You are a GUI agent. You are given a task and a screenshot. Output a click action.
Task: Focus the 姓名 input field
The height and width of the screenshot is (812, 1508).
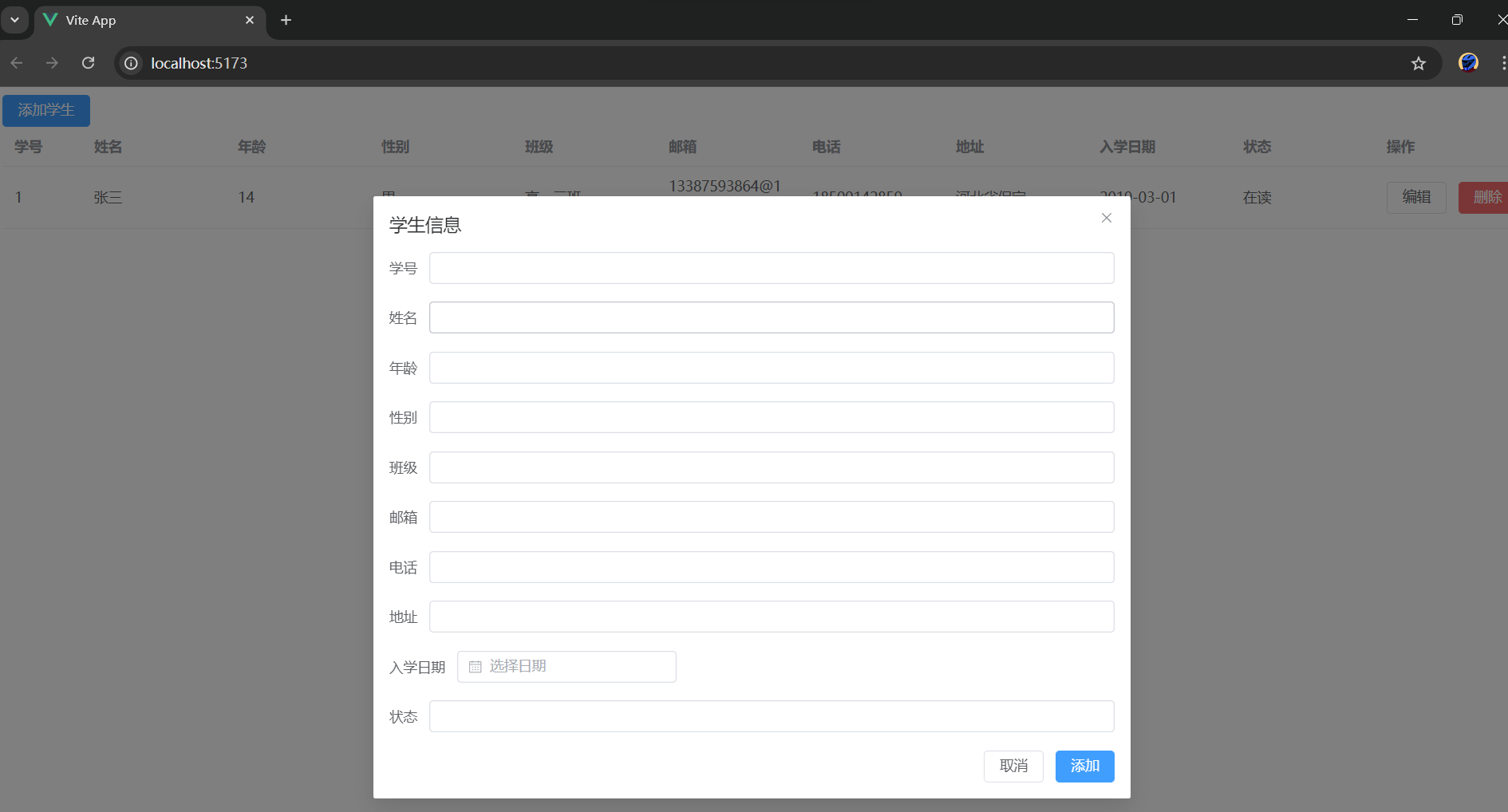tap(772, 317)
